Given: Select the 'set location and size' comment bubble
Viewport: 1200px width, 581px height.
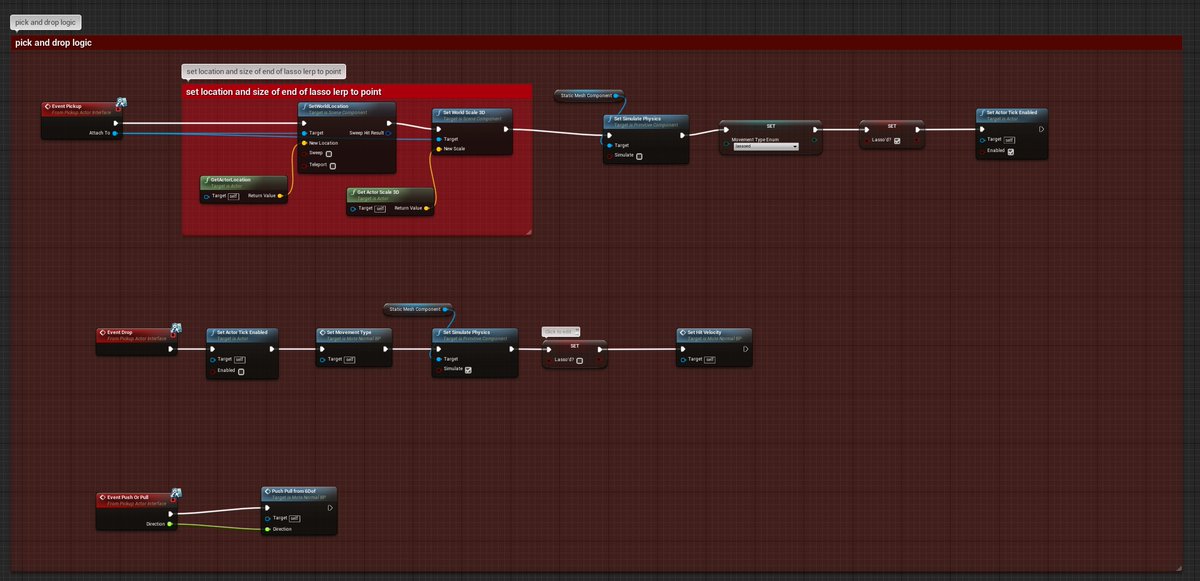Looking at the screenshot, I should (x=264, y=71).
